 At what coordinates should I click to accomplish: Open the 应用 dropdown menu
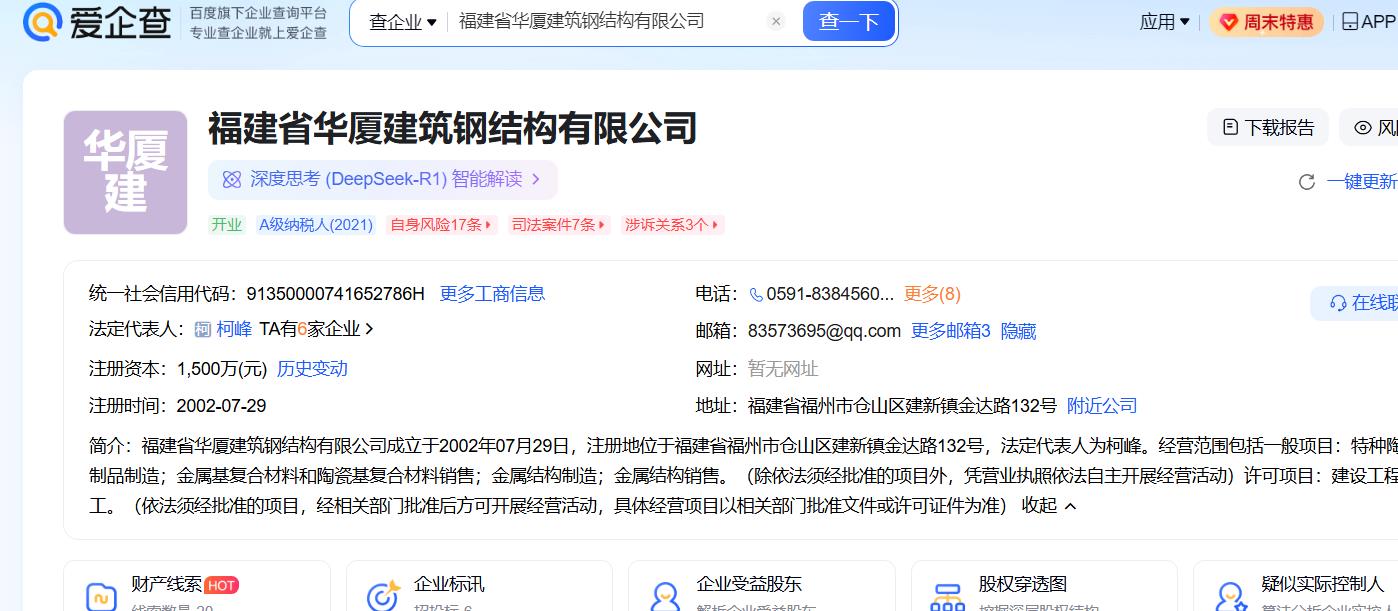(1164, 22)
